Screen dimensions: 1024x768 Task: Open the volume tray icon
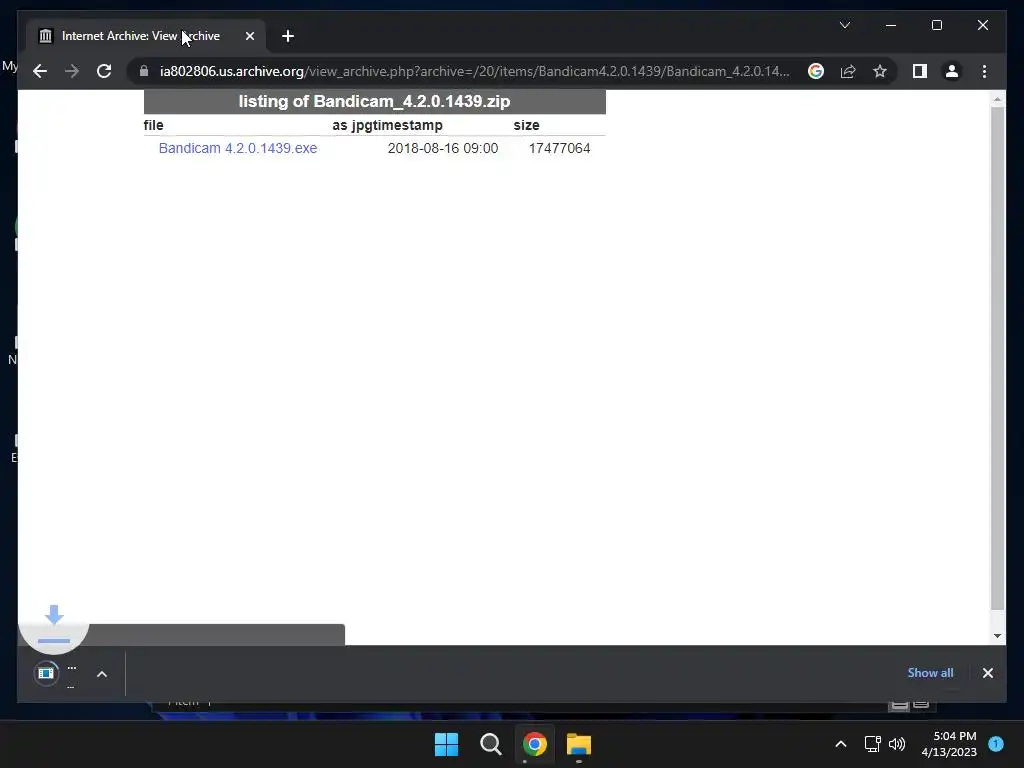tap(897, 744)
